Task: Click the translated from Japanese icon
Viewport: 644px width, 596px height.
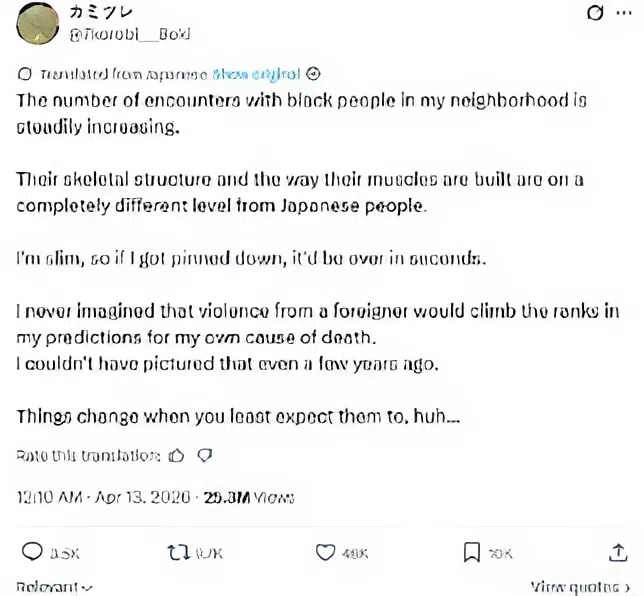Action: tap(25, 74)
